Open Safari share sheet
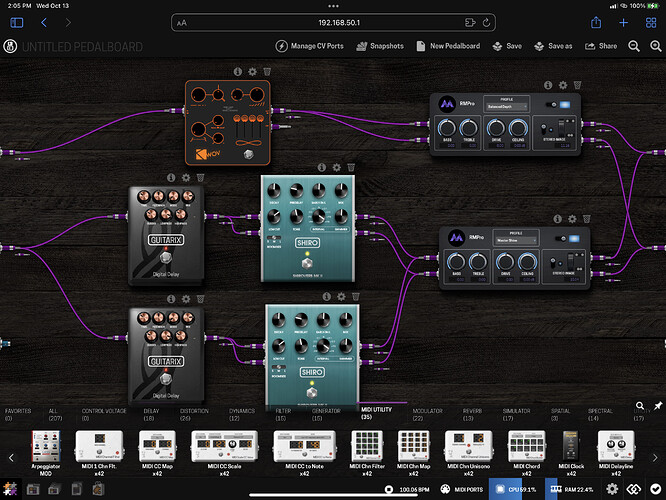Viewport: 666px width, 500px height. coord(596,23)
